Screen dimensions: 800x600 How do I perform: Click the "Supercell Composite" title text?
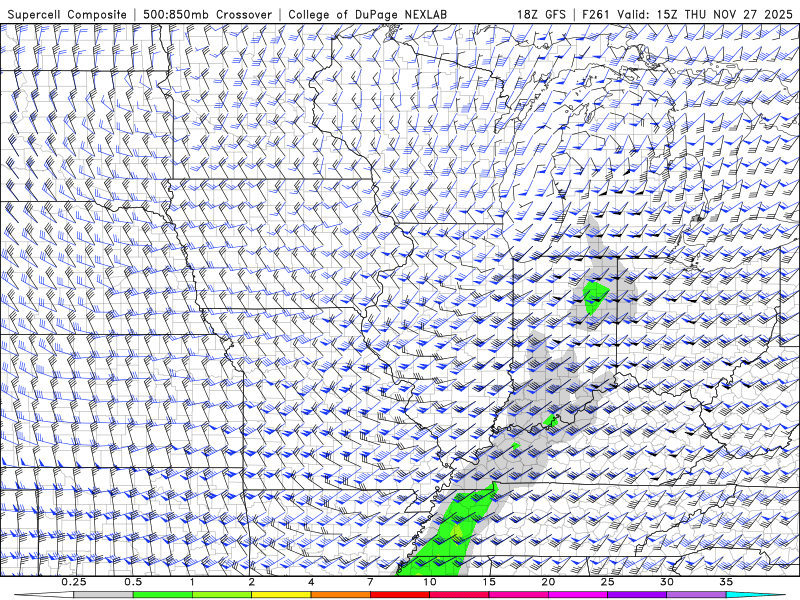coord(67,14)
